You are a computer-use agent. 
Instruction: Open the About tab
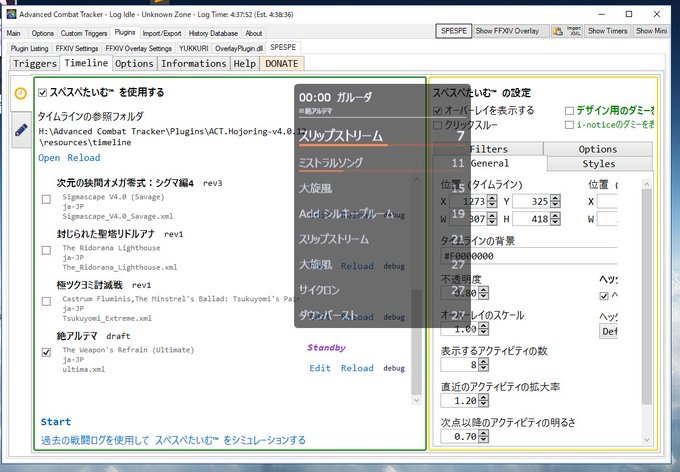click(x=254, y=33)
